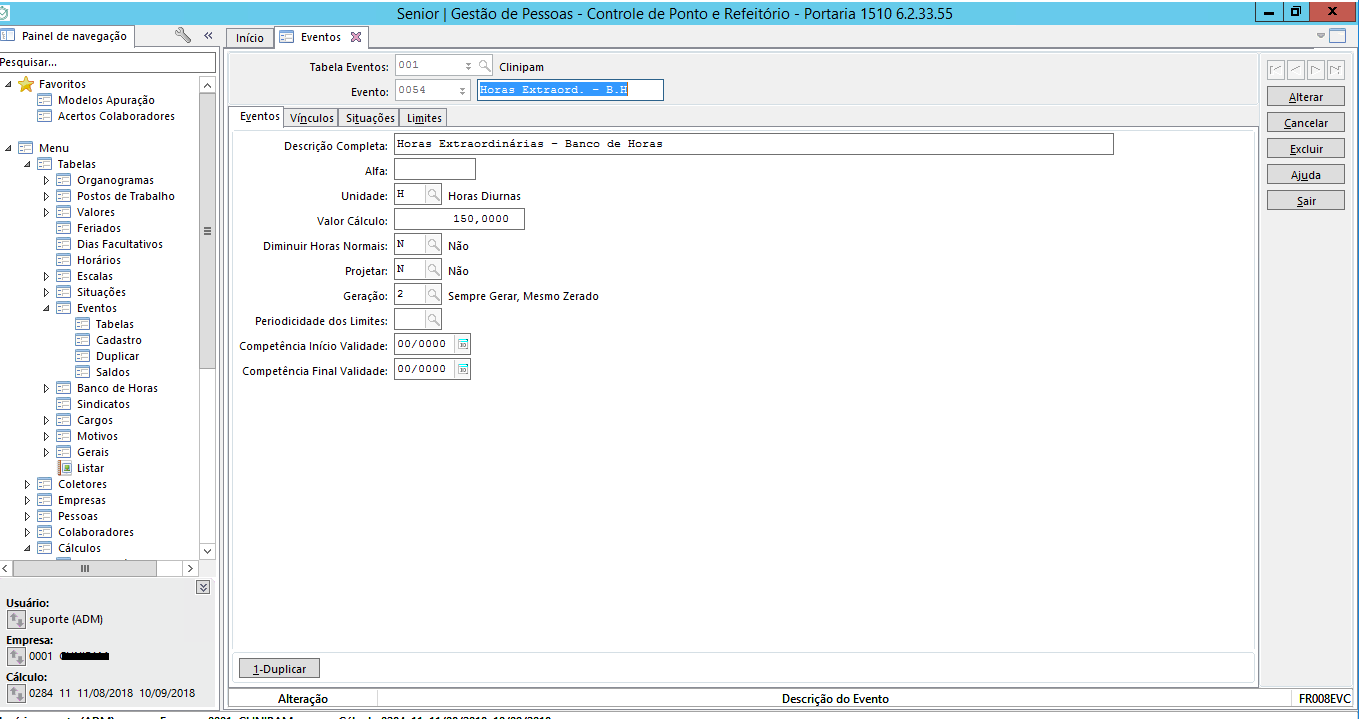Click the 1-Duplicar button
The width and height of the screenshot is (1359, 719).
click(x=279, y=668)
